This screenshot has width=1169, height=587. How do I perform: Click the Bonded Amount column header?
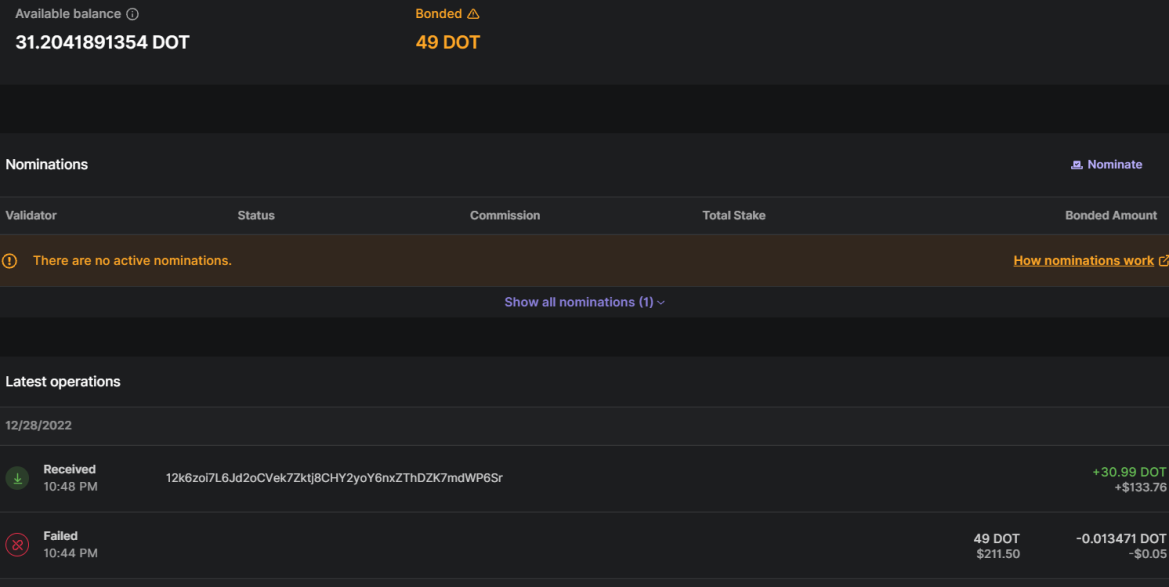point(1111,215)
